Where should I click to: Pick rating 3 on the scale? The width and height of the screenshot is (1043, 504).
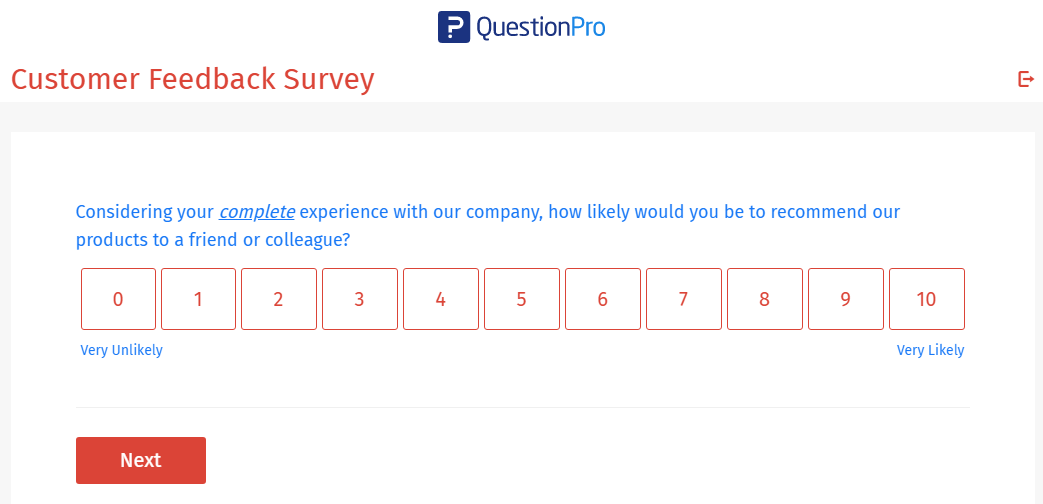(360, 299)
